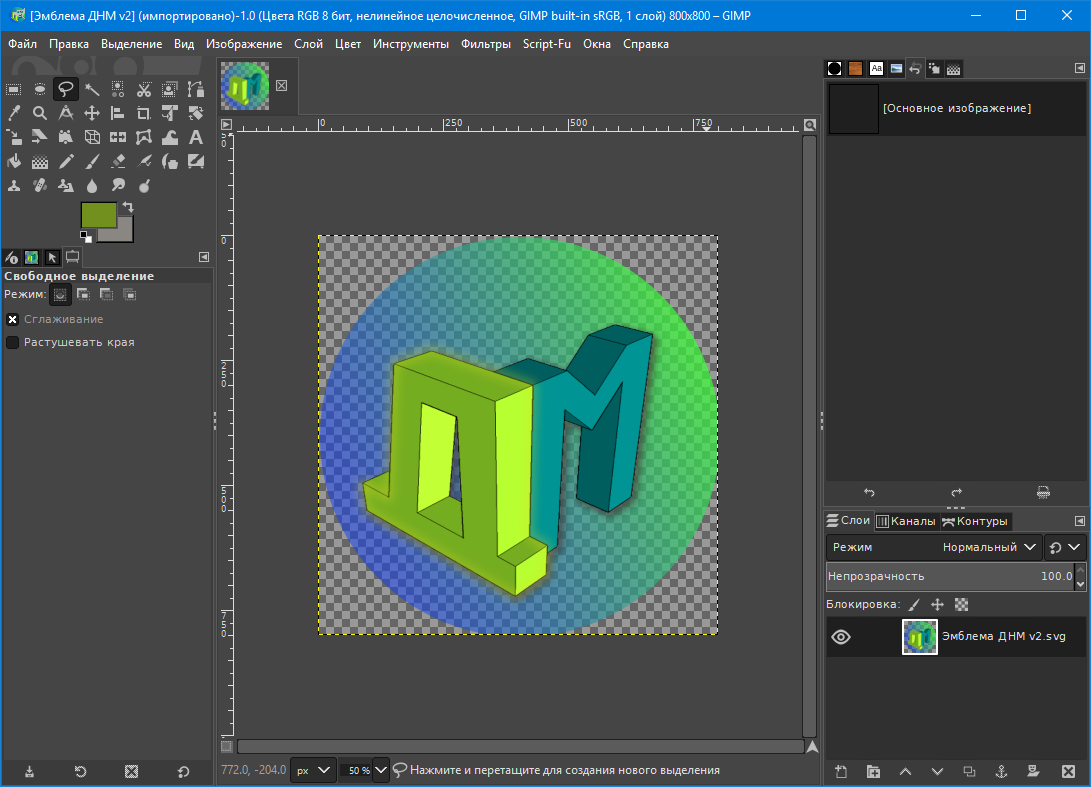This screenshot has height=787, width=1091.
Task: Open the Фильтры menu
Action: pos(486,44)
